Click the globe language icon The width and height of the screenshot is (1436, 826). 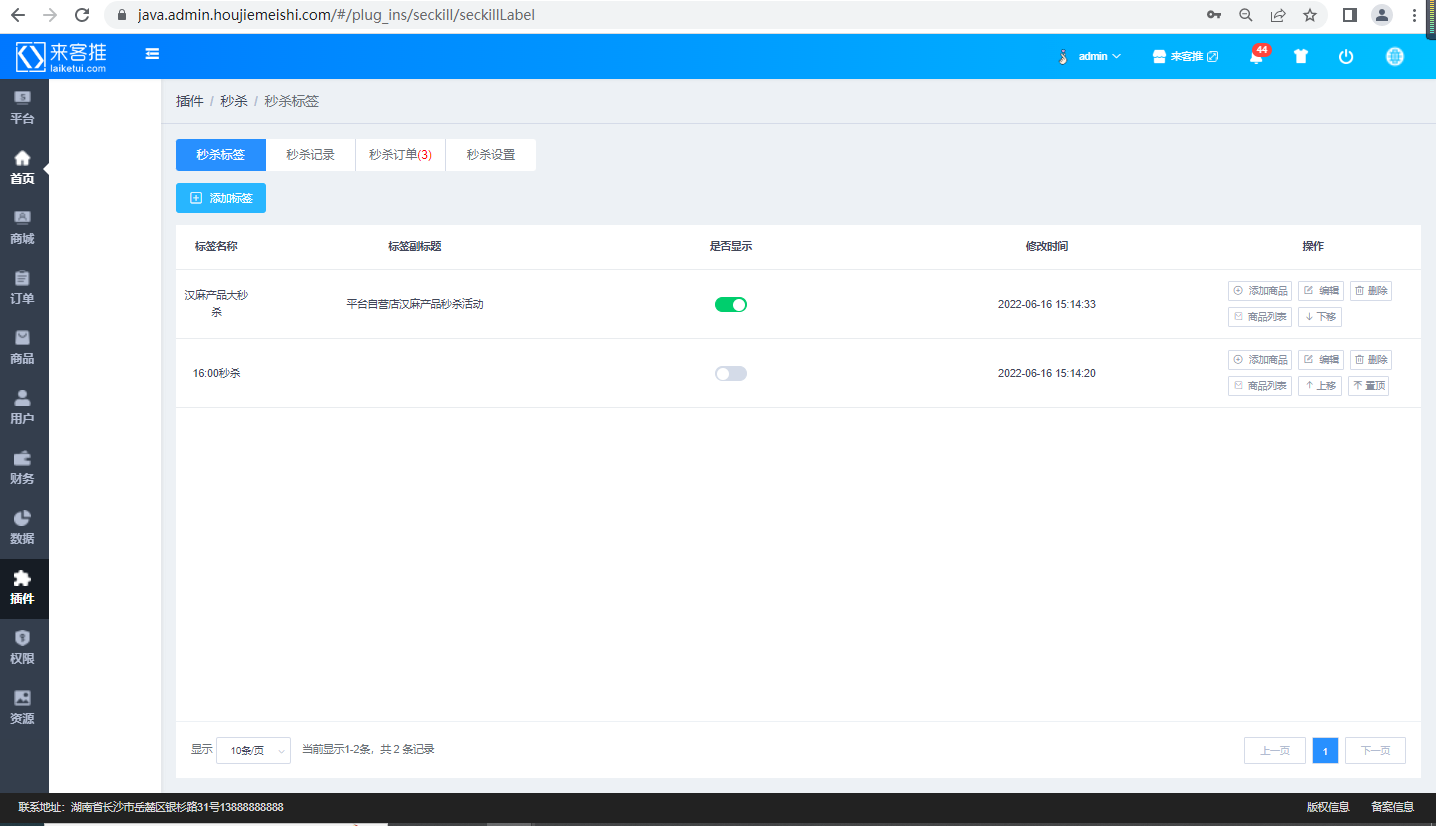(x=1395, y=57)
